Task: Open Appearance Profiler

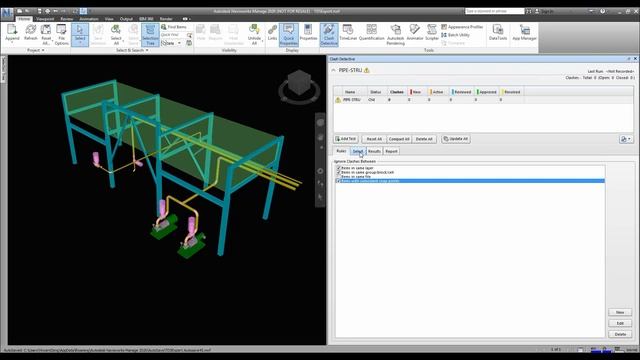Action: tap(462, 27)
